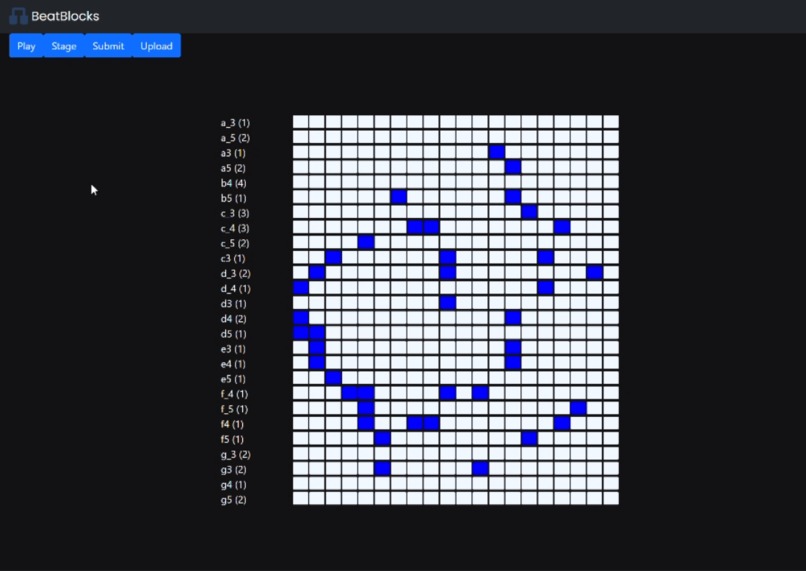Select the f_5 (1) row label
The height and width of the screenshot is (571, 806).
(234, 409)
